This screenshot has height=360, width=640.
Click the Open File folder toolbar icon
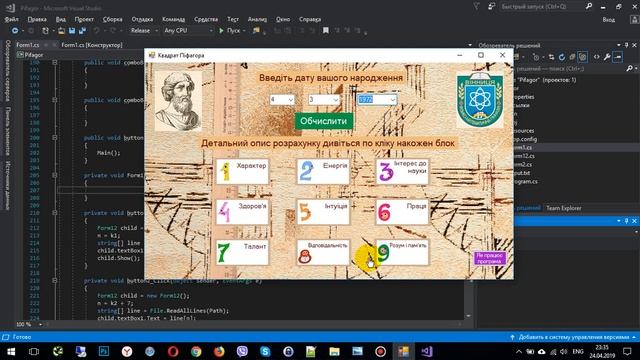click(61, 31)
